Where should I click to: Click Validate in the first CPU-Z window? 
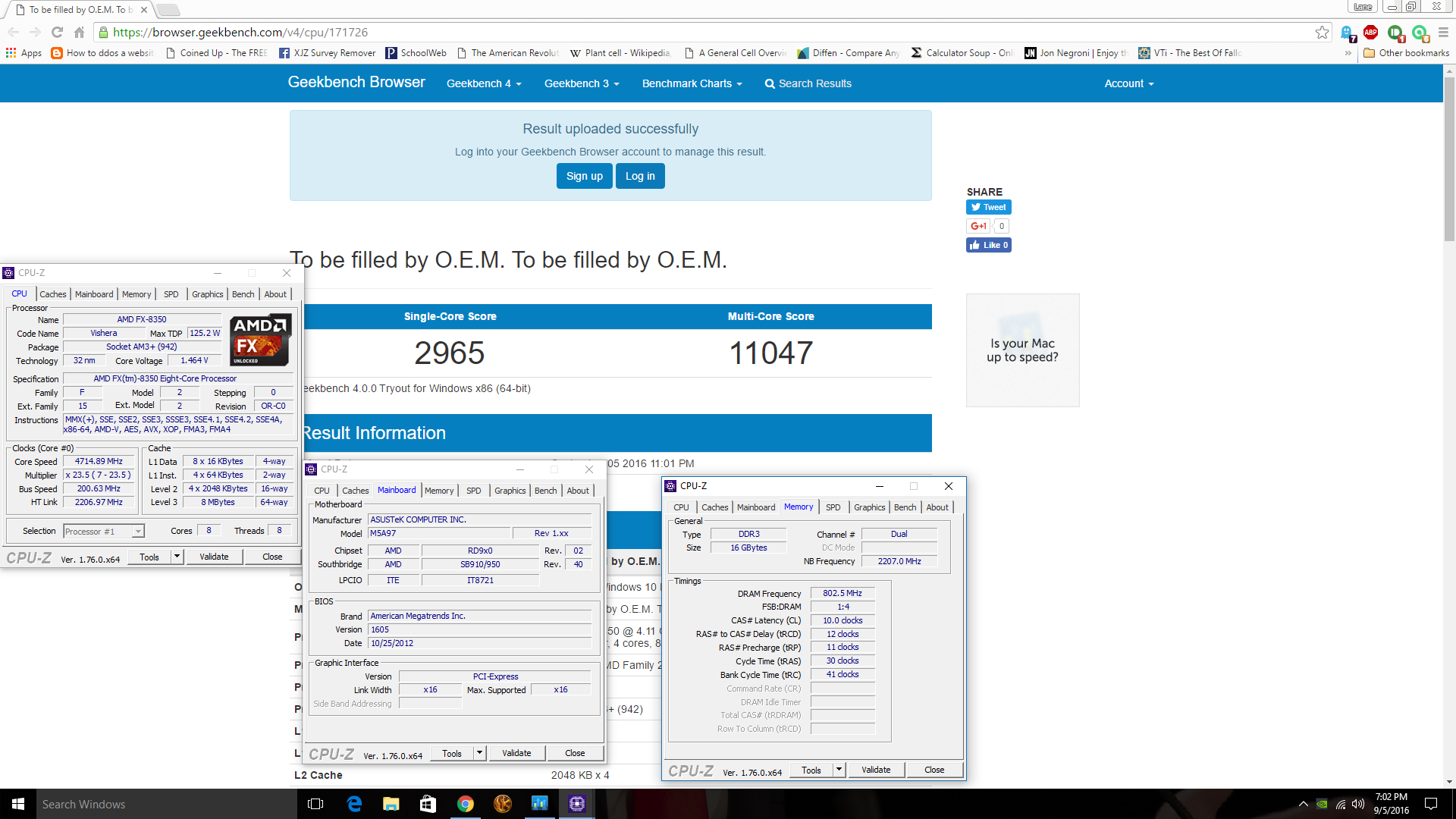(x=214, y=557)
